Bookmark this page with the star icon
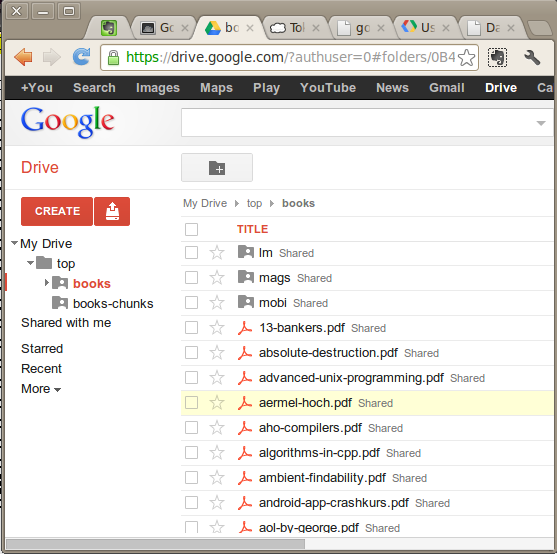Viewport: 557px width, 554px height. (466, 58)
